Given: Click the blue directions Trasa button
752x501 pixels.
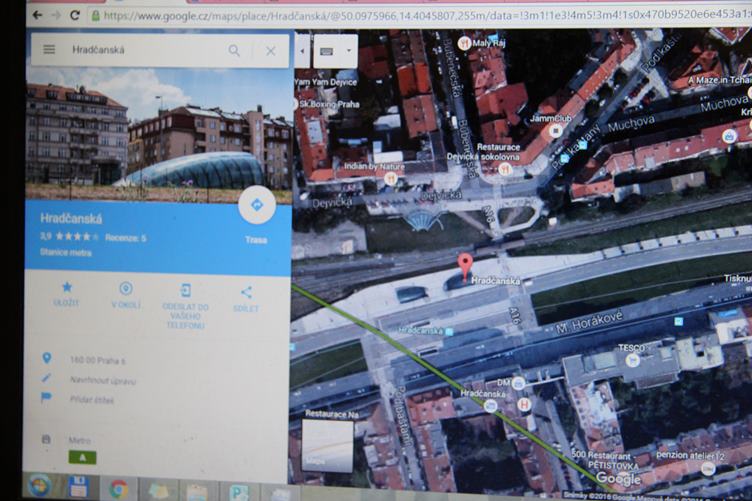Looking at the screenshot, I should click(x=257, y=205).
